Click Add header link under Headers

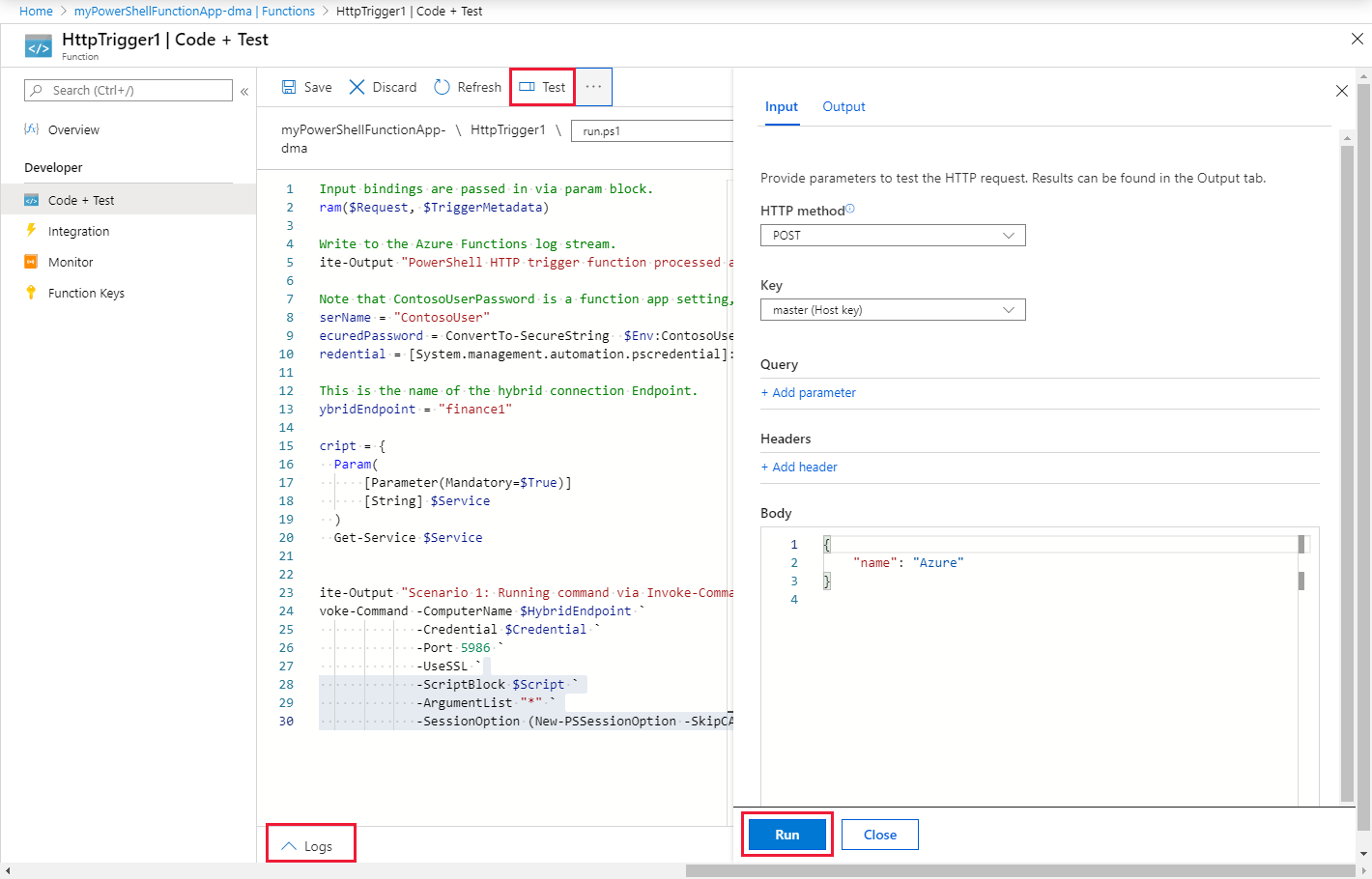[800, 468]
